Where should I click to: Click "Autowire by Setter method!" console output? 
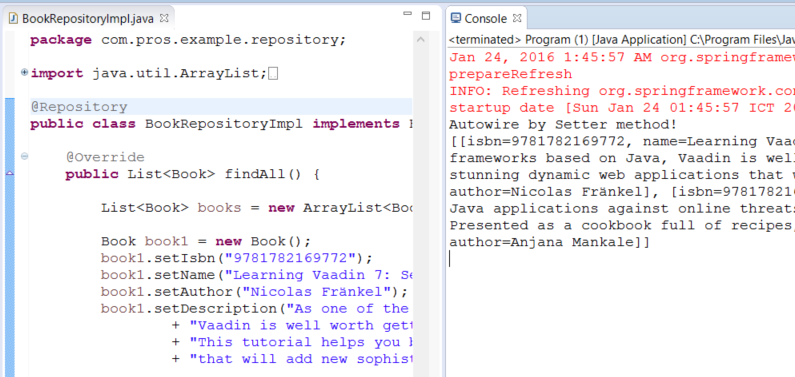click(x=563, y=125)
